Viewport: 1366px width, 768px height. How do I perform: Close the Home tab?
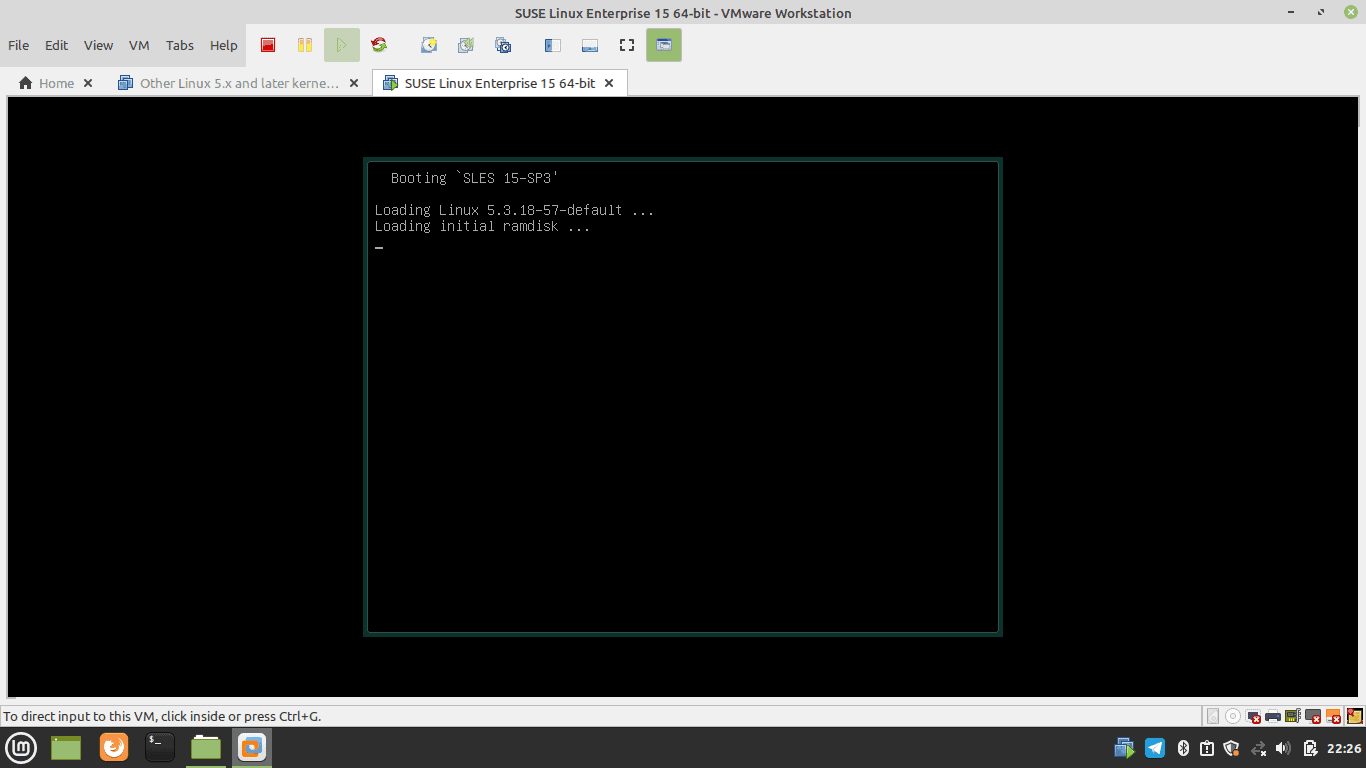[x=88, y=83]
